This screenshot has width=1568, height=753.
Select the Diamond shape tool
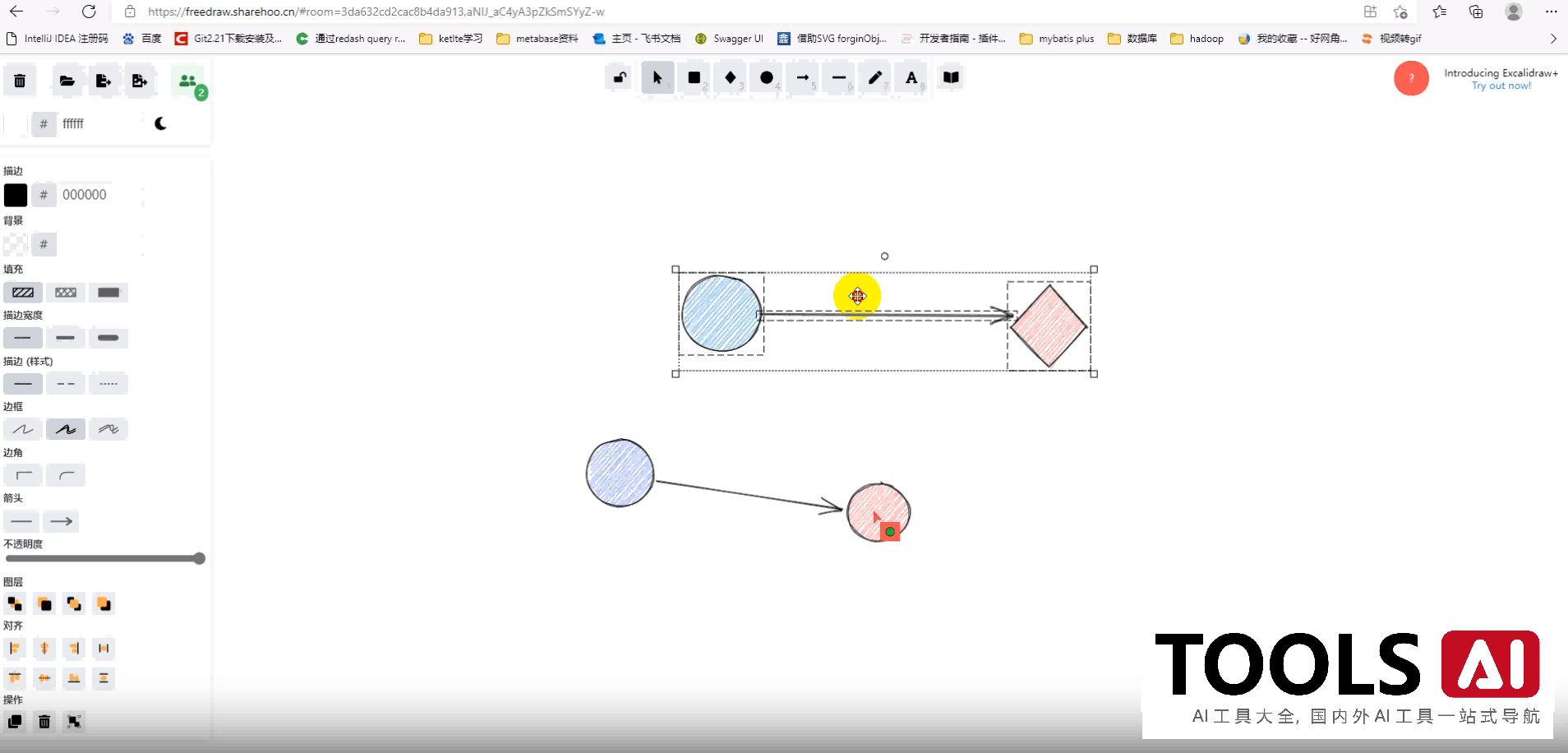[x=731, y=78]
